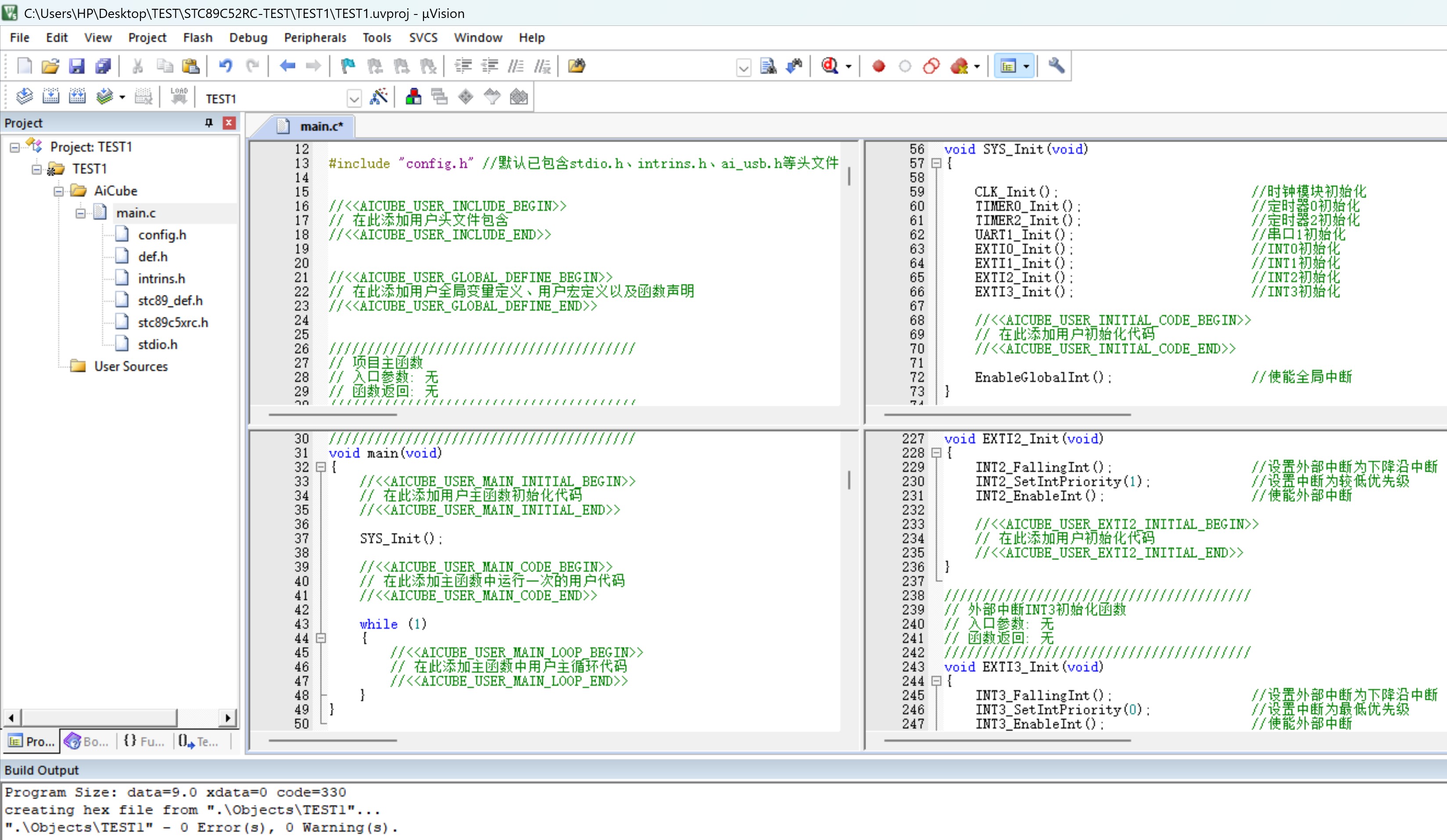Switch to the Functions panel tab
Screen dimensions: 1447x840
point(143,742)
